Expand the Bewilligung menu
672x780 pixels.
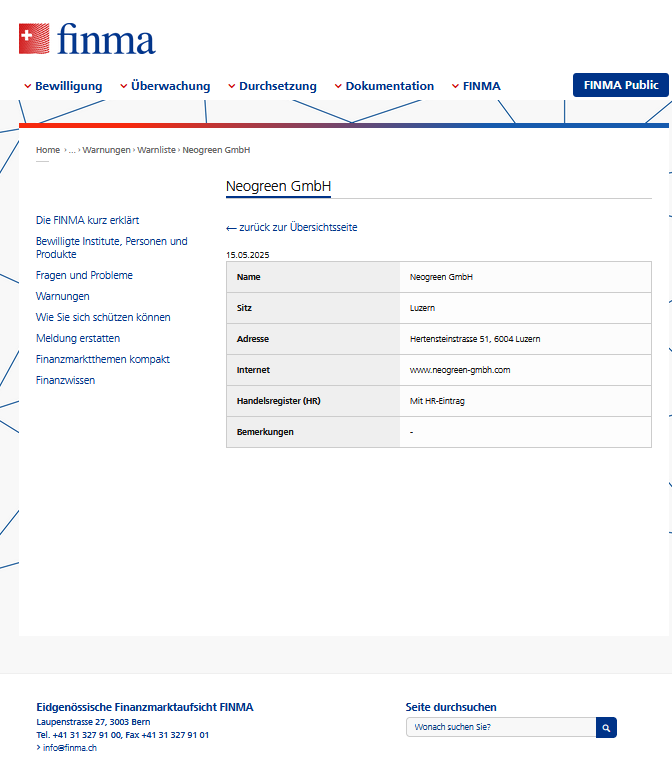63,86
